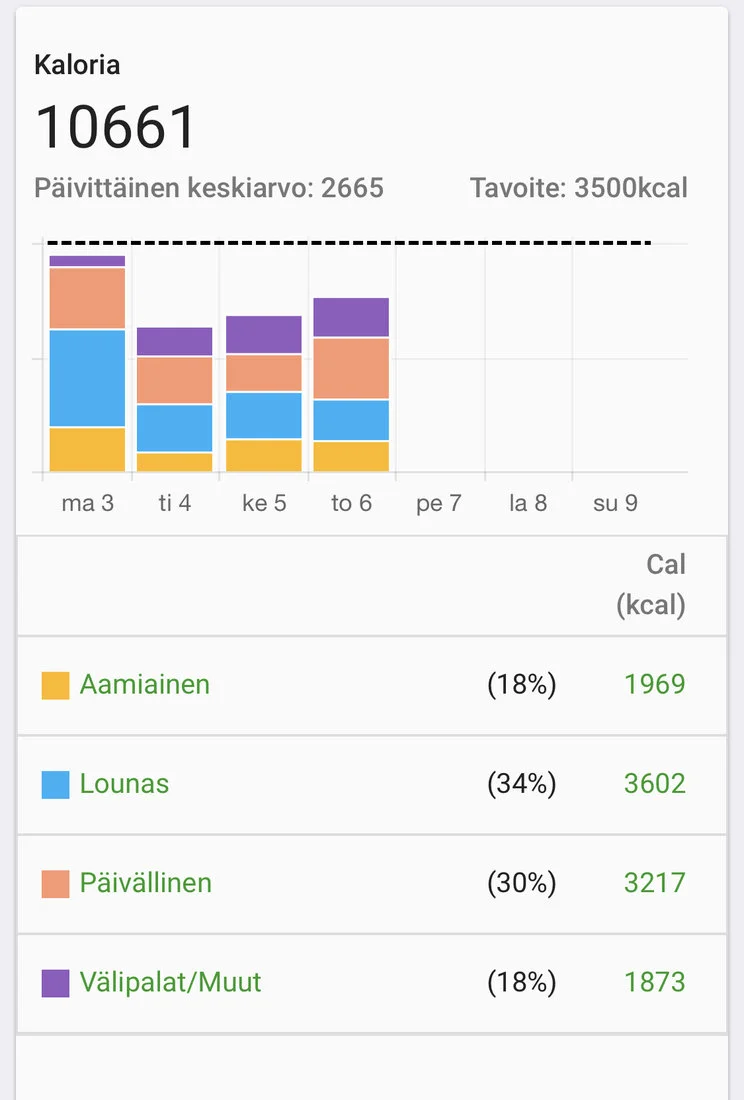Click the Cal (kcal) column header

click(x=652, y=585)
